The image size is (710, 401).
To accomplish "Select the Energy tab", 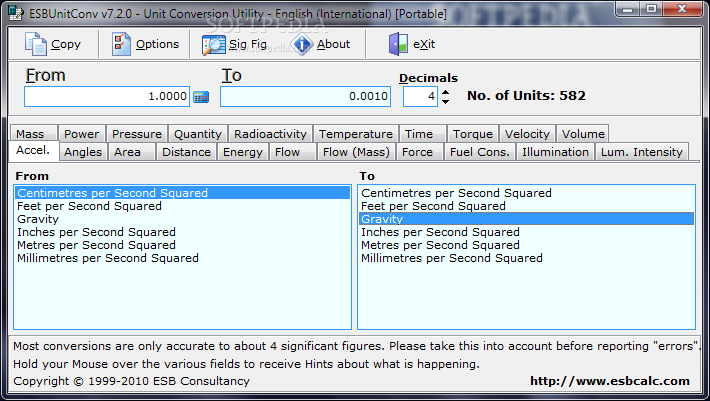I will pyautogui.click(x=243, y=152).
